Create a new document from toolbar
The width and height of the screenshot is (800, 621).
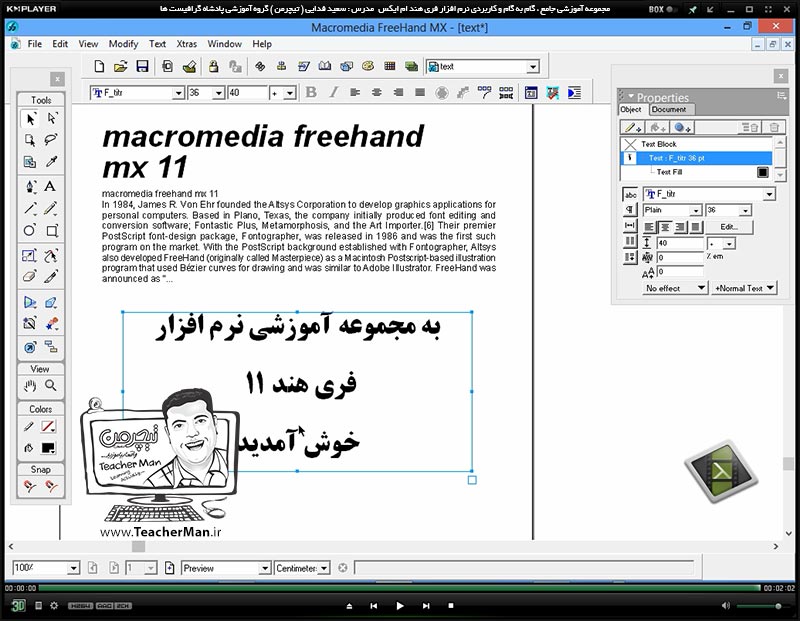tap(99, 66)
